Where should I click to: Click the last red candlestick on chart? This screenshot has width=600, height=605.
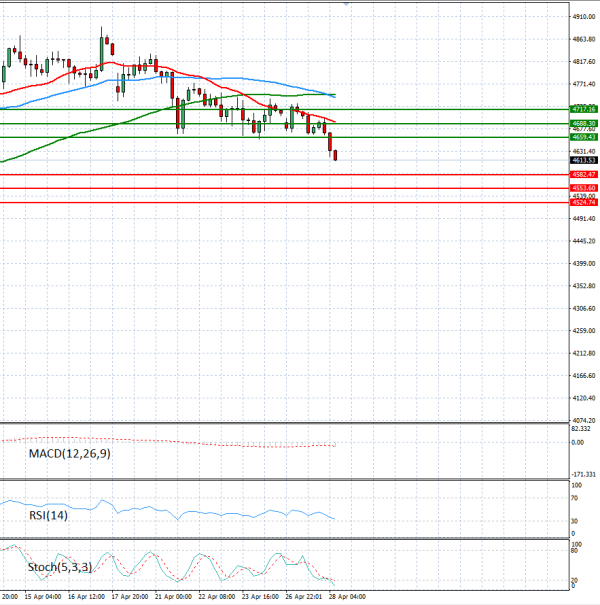tap(336, 155)
